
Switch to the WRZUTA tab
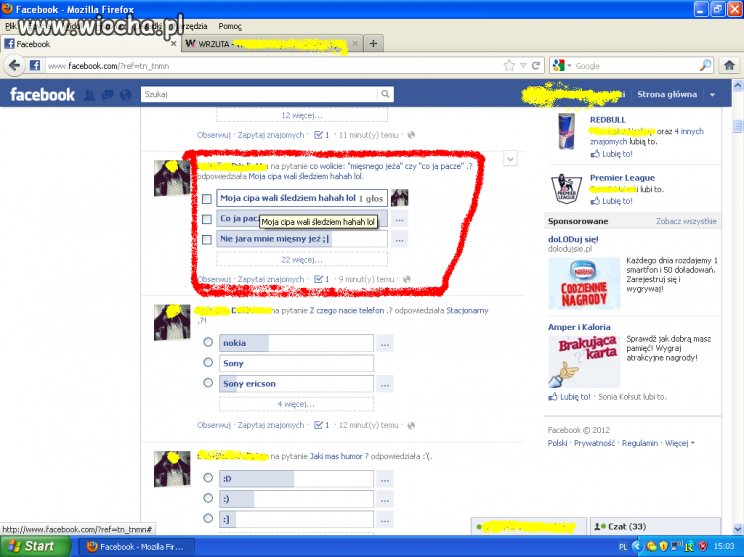coord(272,44)
